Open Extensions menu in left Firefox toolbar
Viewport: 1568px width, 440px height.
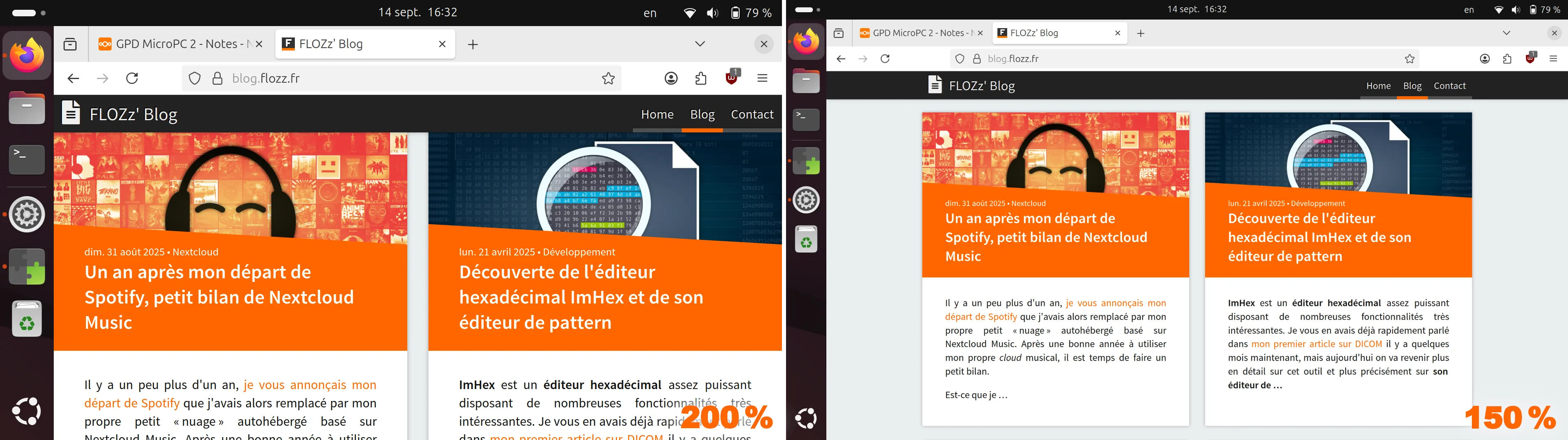click(x=701, y=79)
